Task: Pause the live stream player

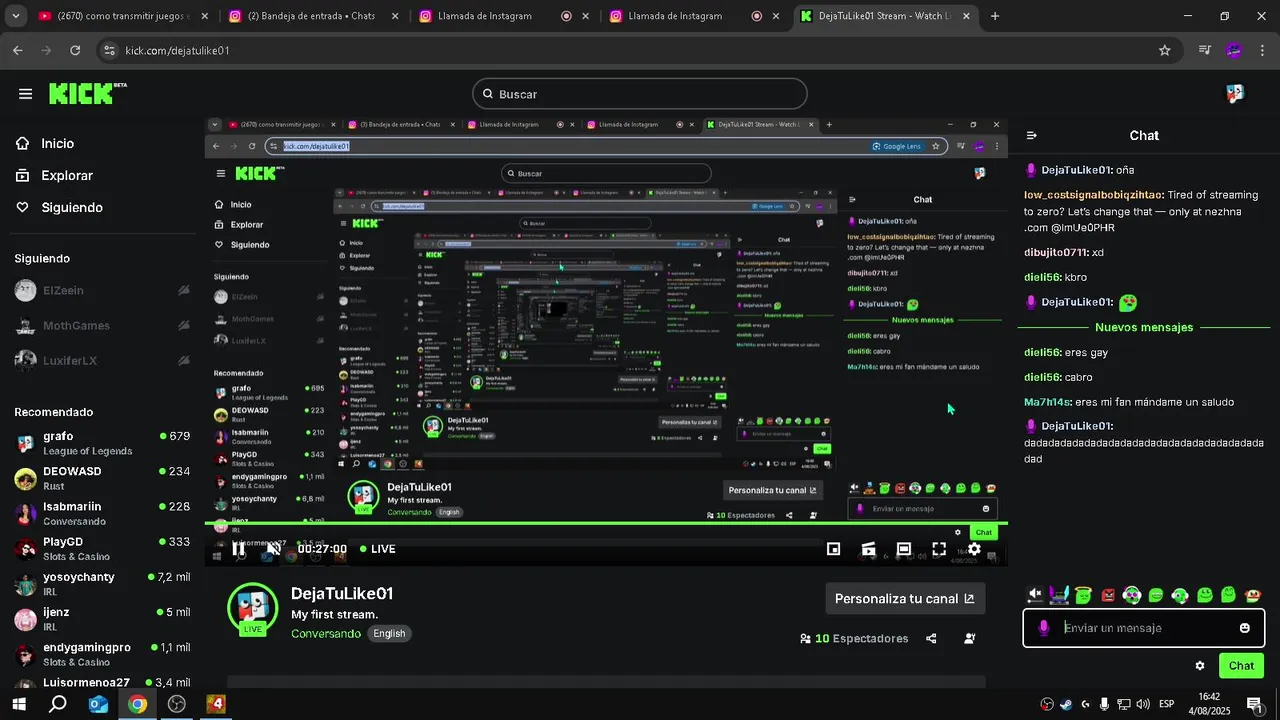Action: 238,548
